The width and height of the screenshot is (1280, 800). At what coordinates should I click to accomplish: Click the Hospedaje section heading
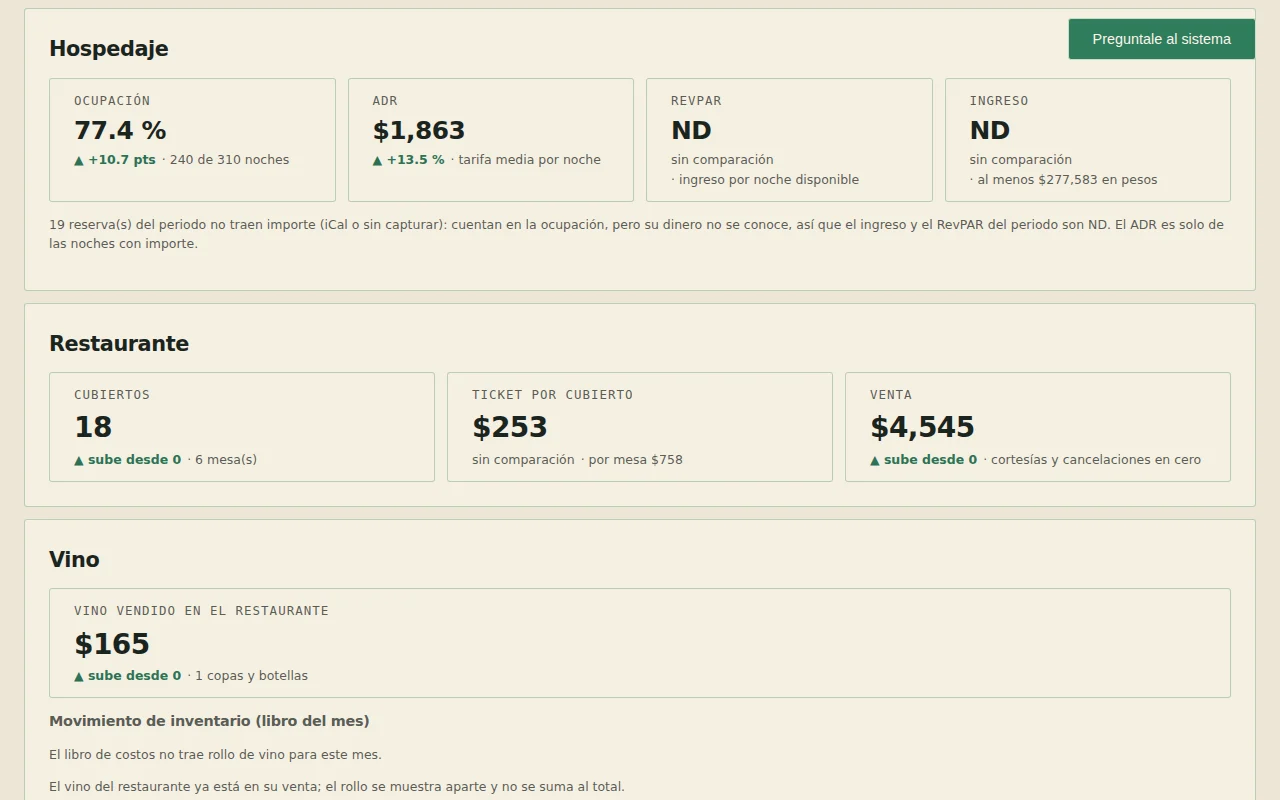coord(109,49)
